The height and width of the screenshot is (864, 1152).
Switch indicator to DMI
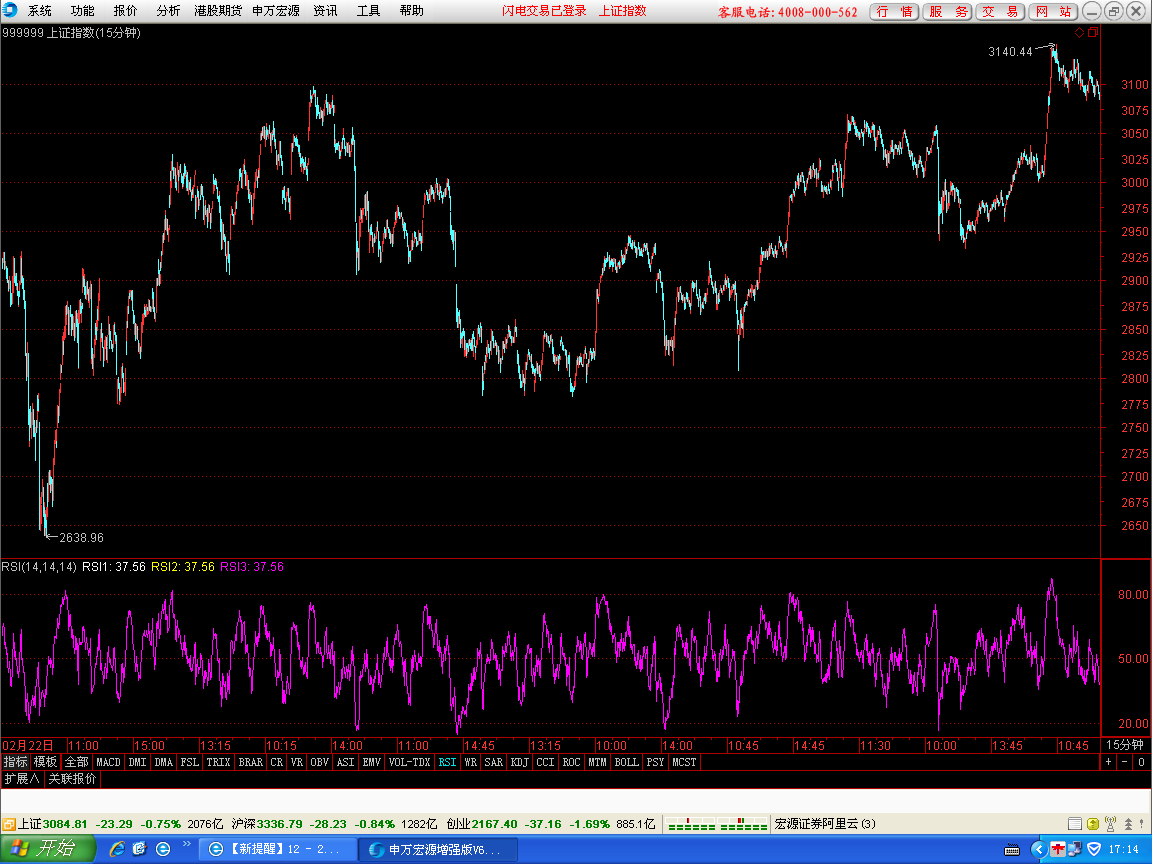[137, 762]
